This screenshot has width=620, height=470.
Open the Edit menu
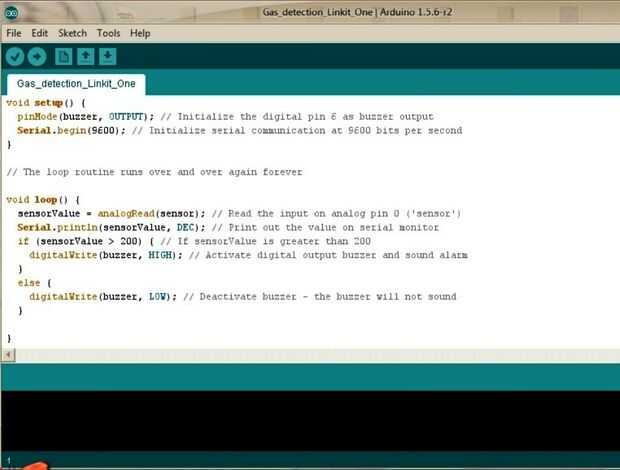click(40, 33)
